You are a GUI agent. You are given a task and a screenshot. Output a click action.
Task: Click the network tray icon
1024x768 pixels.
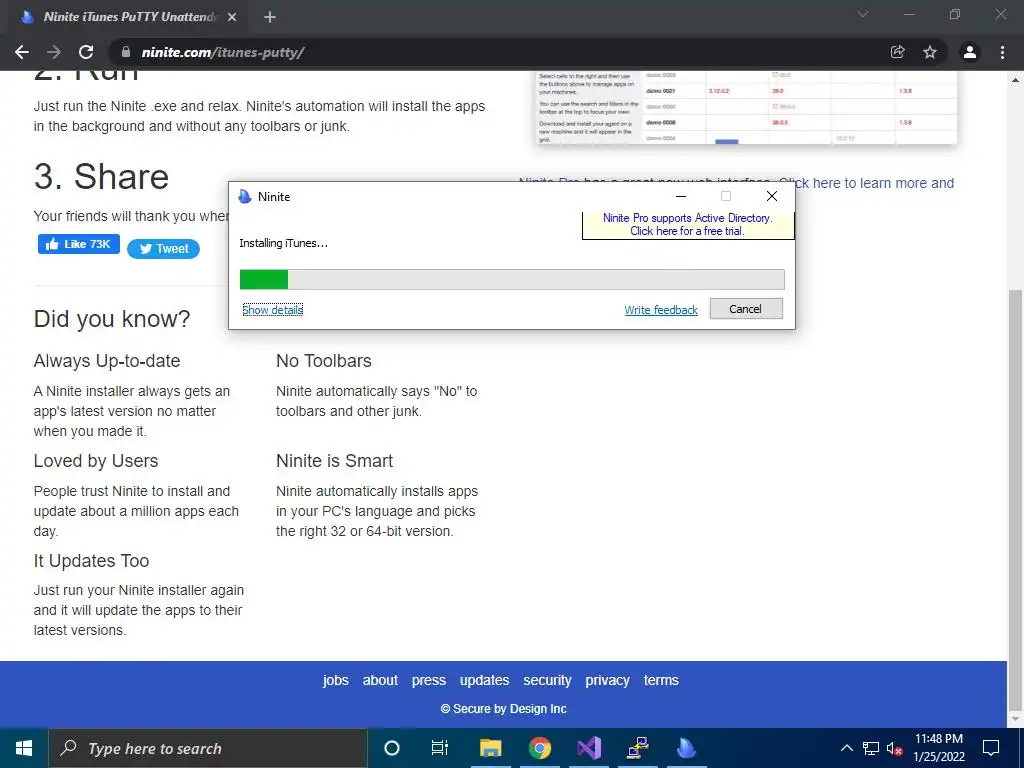coord(871,748)
